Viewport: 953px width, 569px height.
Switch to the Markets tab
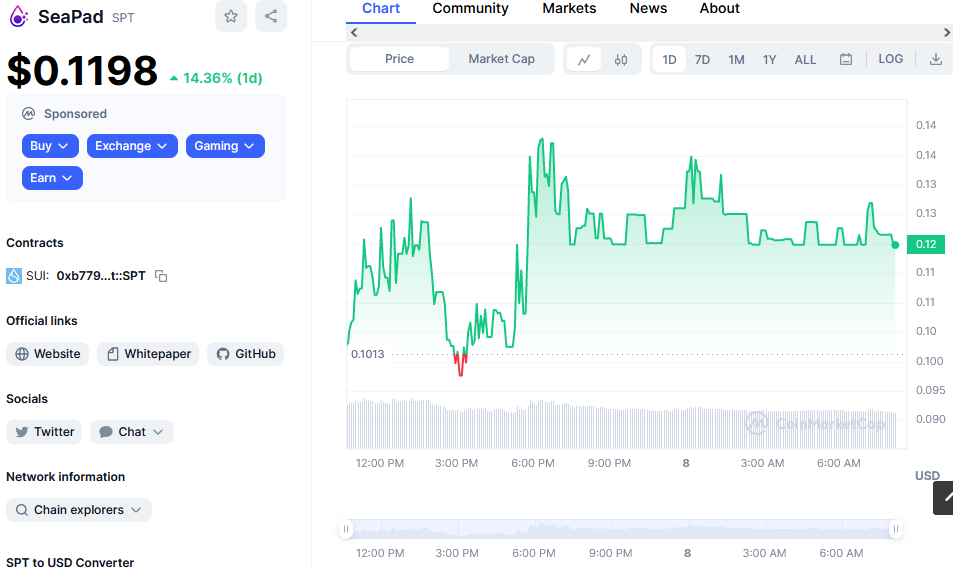tap(569, 9)
